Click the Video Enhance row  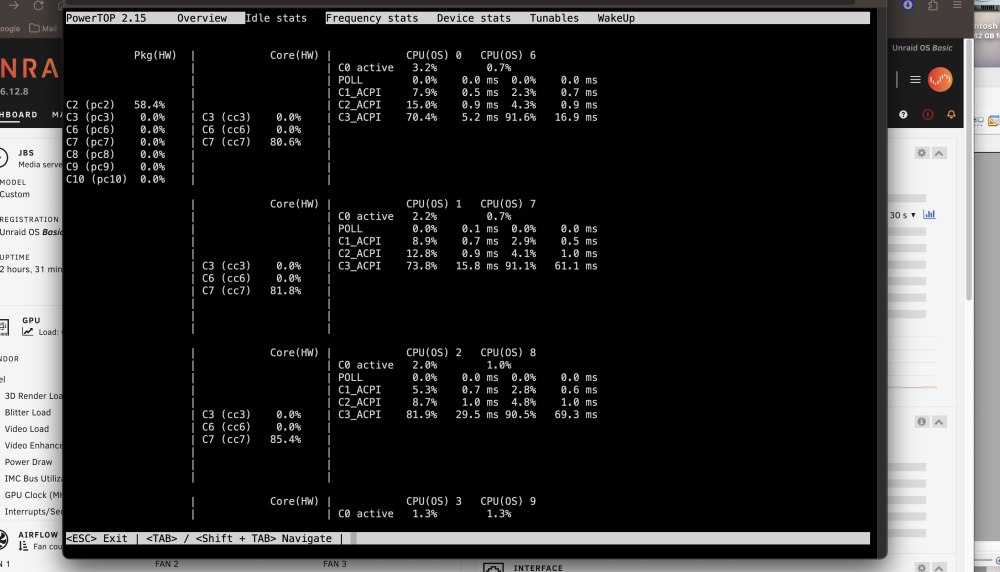click(x=33, y=446)
